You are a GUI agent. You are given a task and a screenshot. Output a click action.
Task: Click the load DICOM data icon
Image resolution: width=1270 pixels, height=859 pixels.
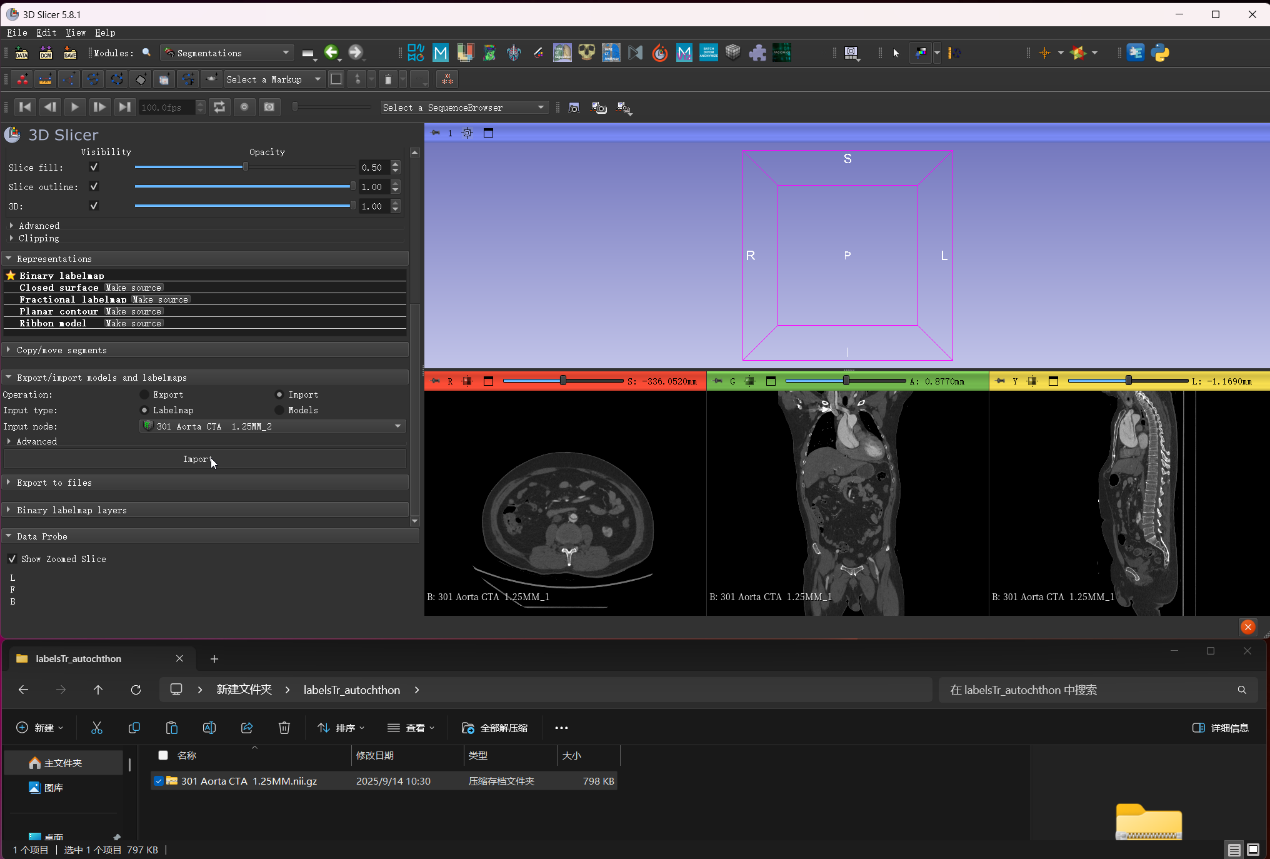click(x=47, y=53)
